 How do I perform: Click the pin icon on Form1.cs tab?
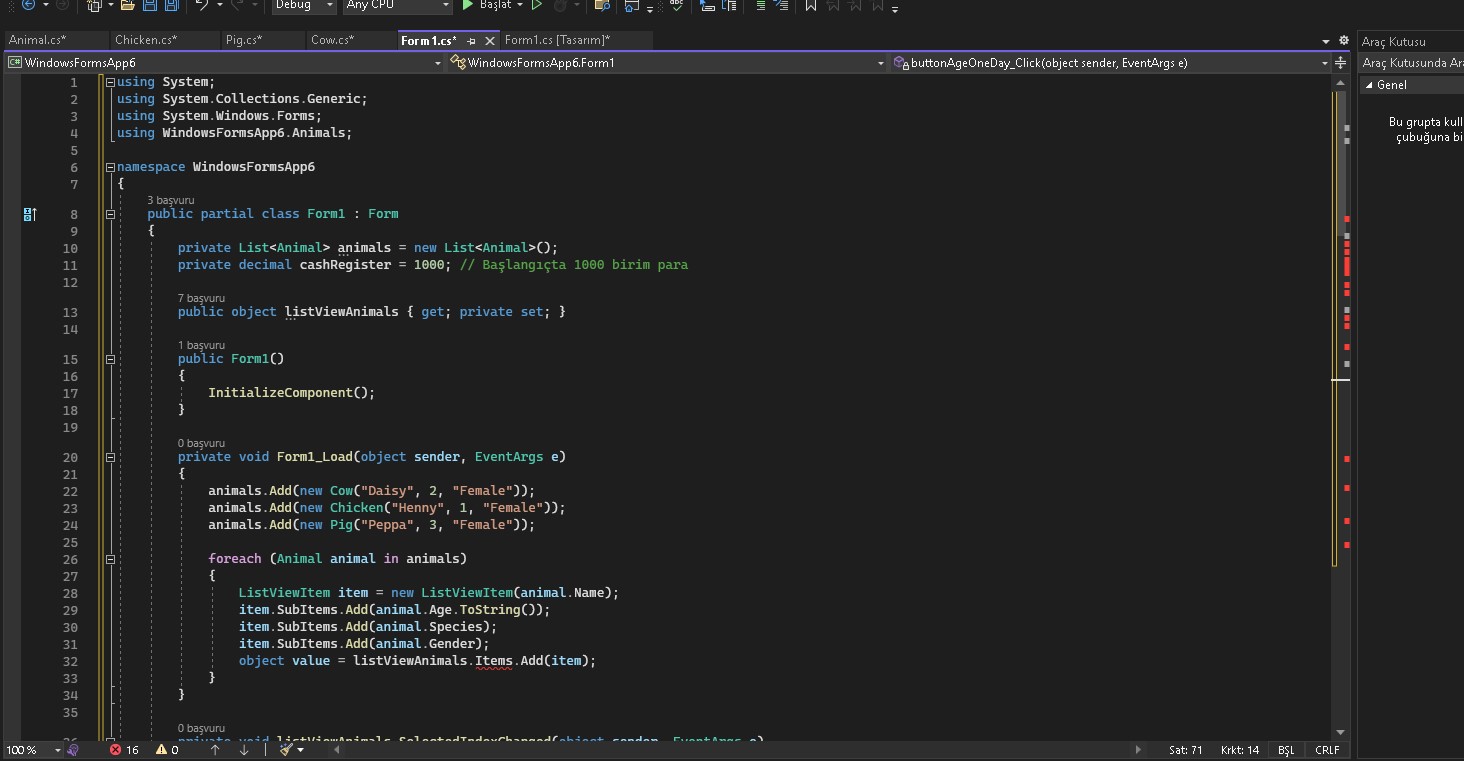tap(471, 41)
